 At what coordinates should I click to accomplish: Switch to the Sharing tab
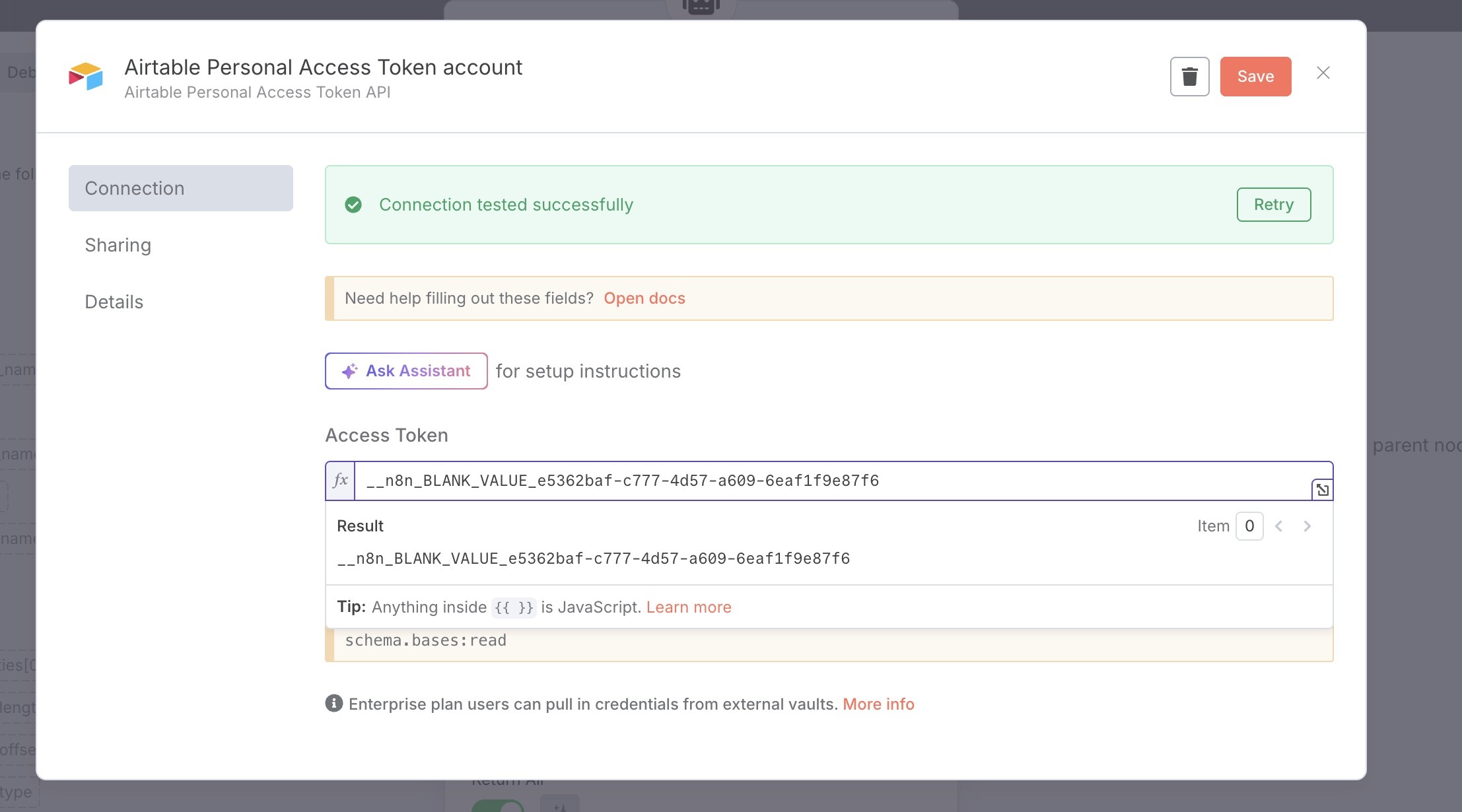118,245
